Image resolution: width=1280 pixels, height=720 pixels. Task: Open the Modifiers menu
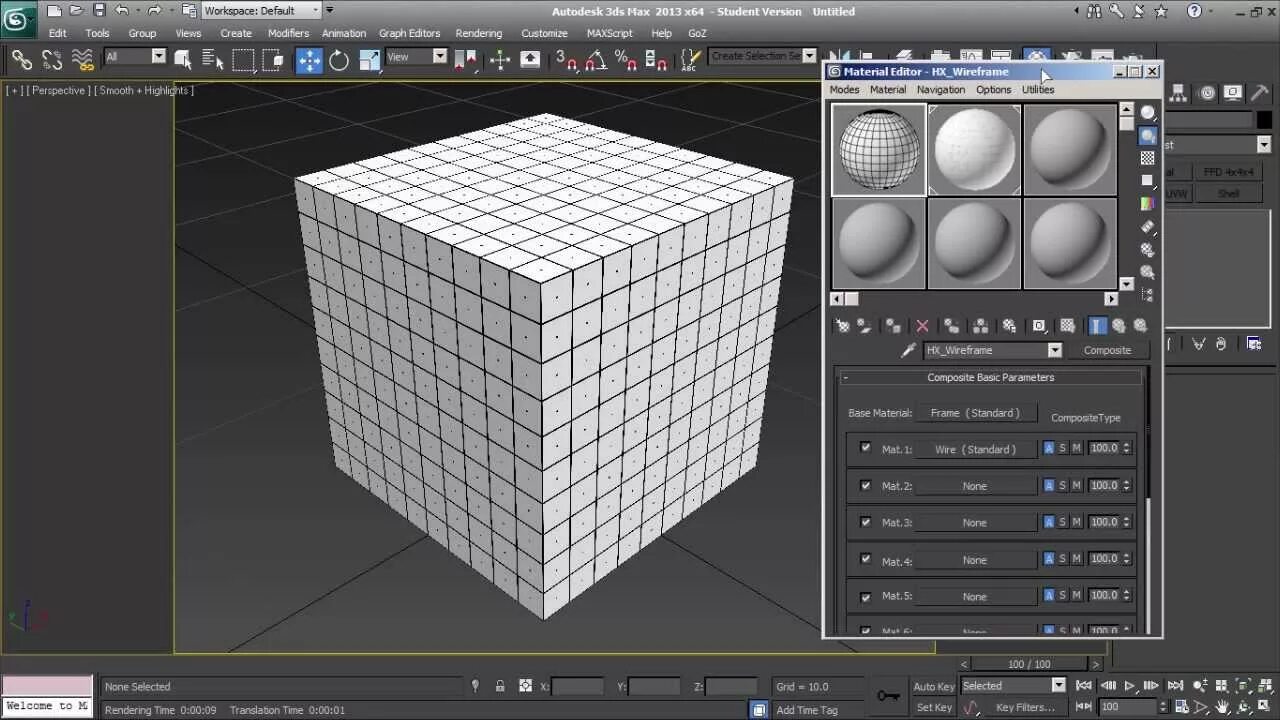[x=288, y=33]
